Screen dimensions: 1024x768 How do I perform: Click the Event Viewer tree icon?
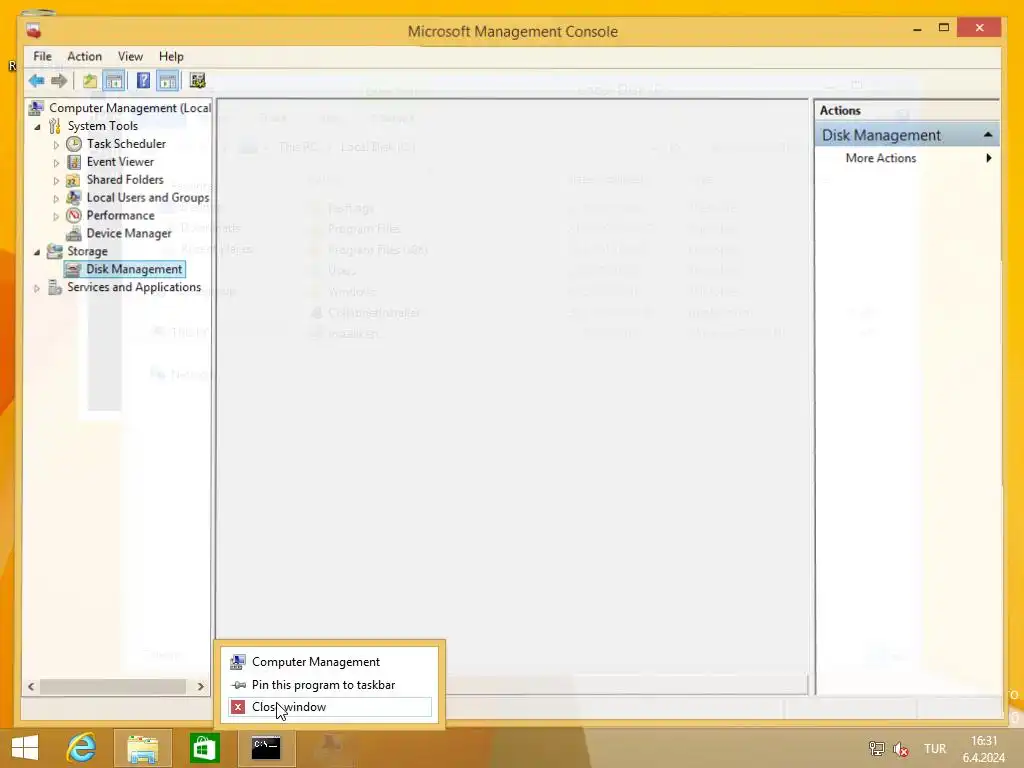74,161
